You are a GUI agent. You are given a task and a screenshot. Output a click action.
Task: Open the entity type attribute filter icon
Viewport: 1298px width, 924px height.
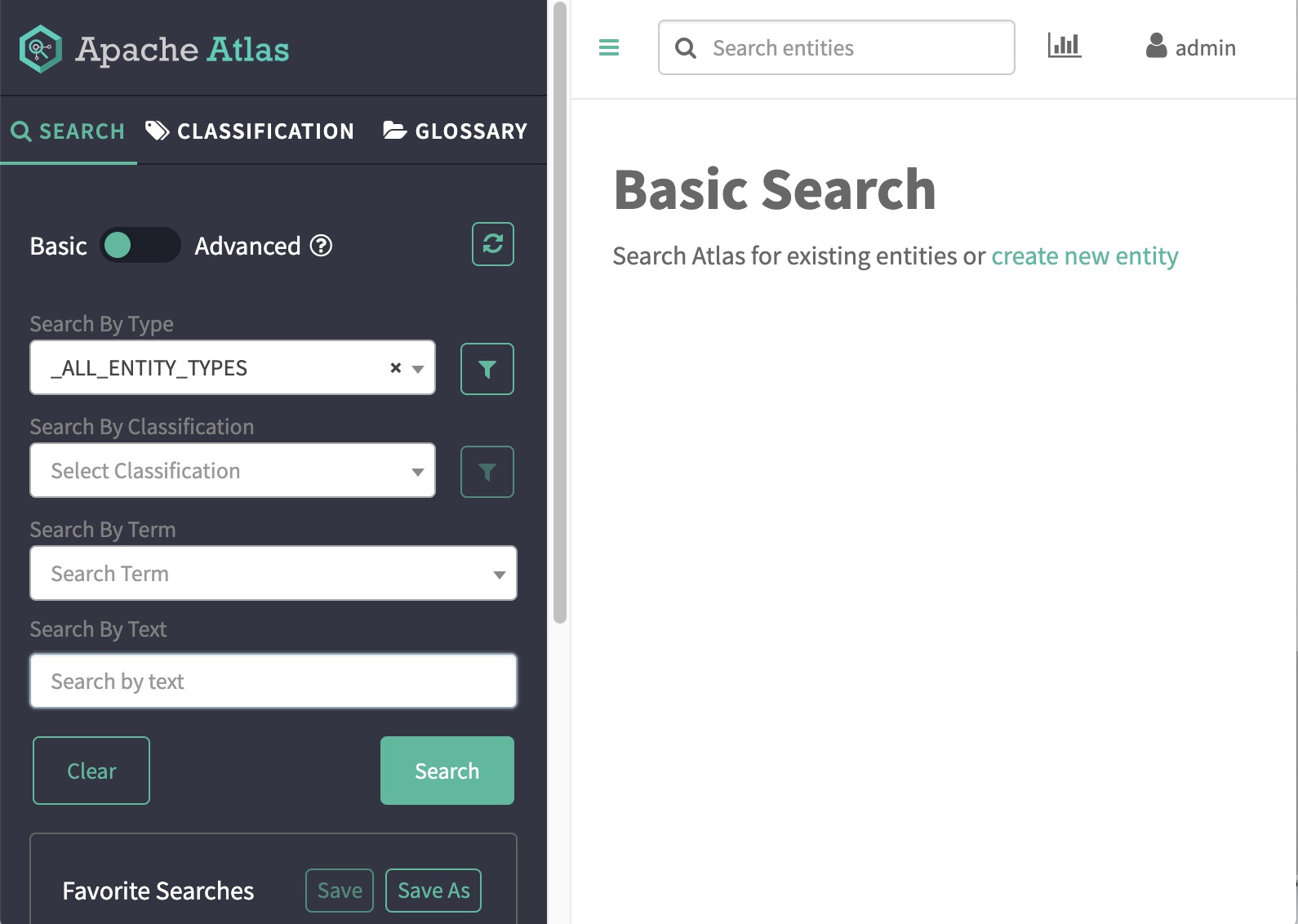[487, 369]
